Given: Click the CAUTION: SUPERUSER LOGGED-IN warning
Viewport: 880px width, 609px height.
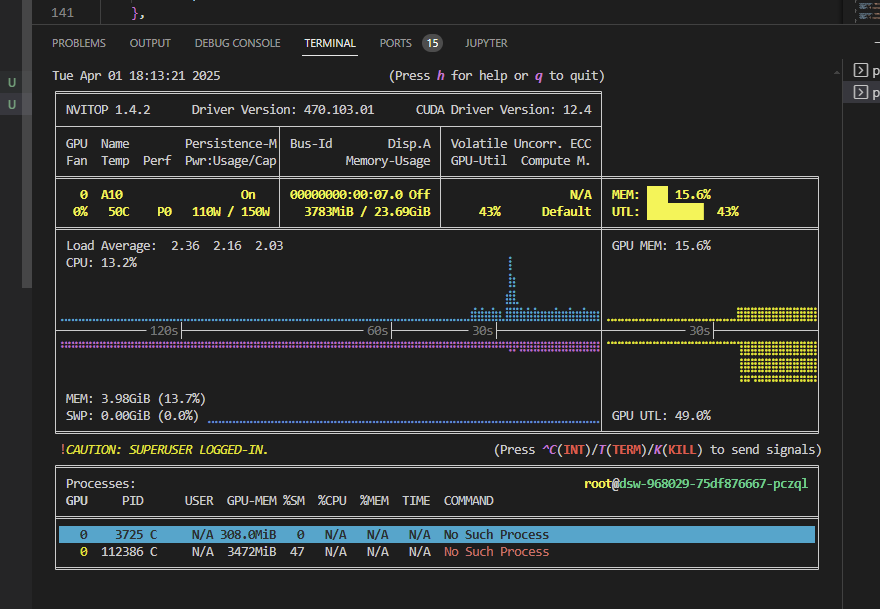Looking at the screenshot, I should pos(164,450).
